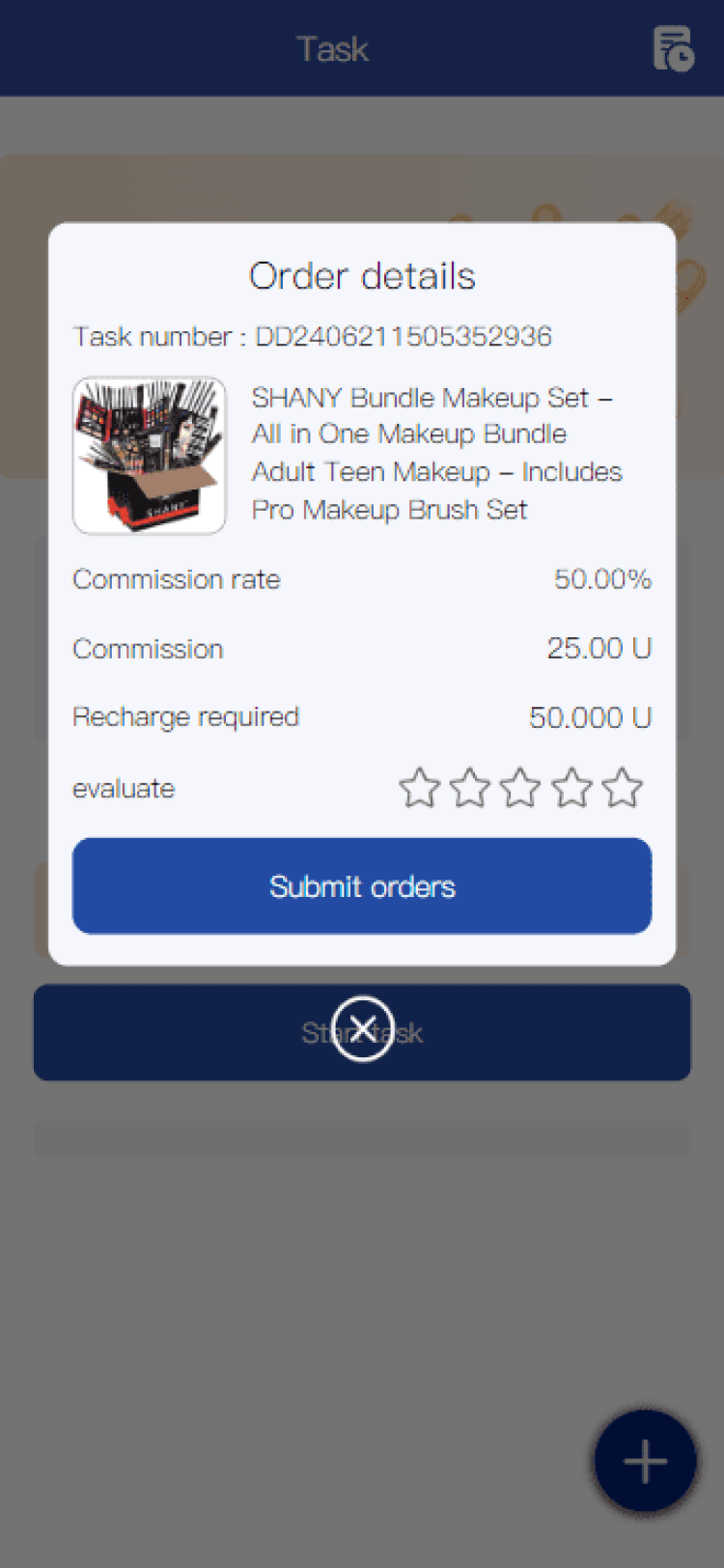Tap the evaluate label

pos(124,789)
